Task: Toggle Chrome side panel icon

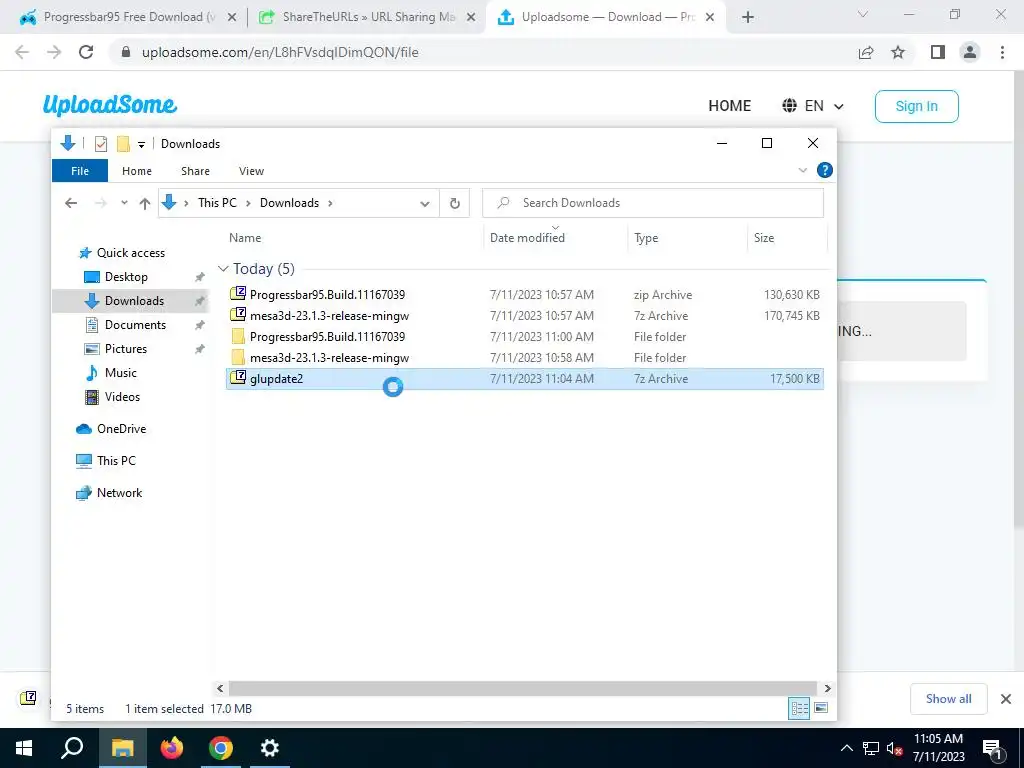Action: pyautogui.click(x=938, y=52)
